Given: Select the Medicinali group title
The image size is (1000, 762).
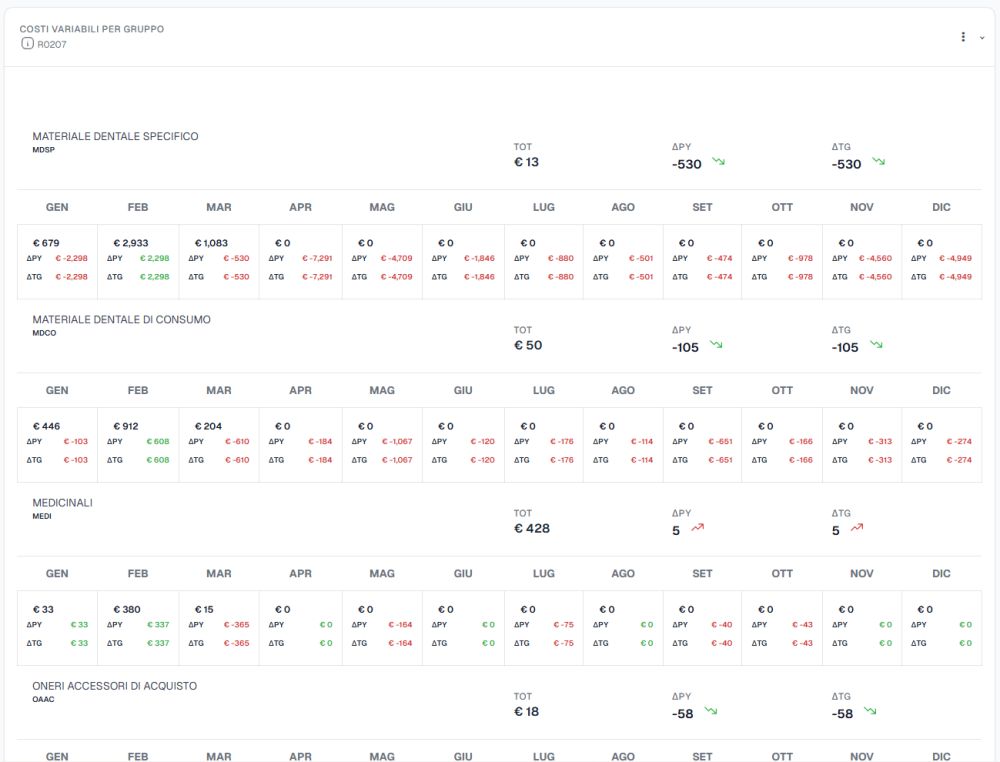Looking at the screenshot, I should click(62, 503).
